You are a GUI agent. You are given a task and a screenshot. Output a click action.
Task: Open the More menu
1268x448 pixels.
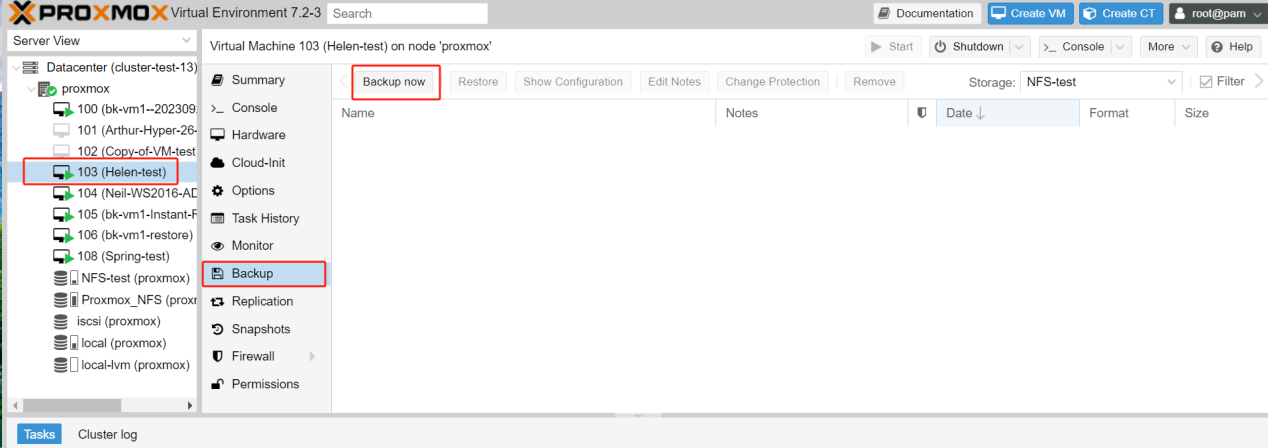point(1168,47)
